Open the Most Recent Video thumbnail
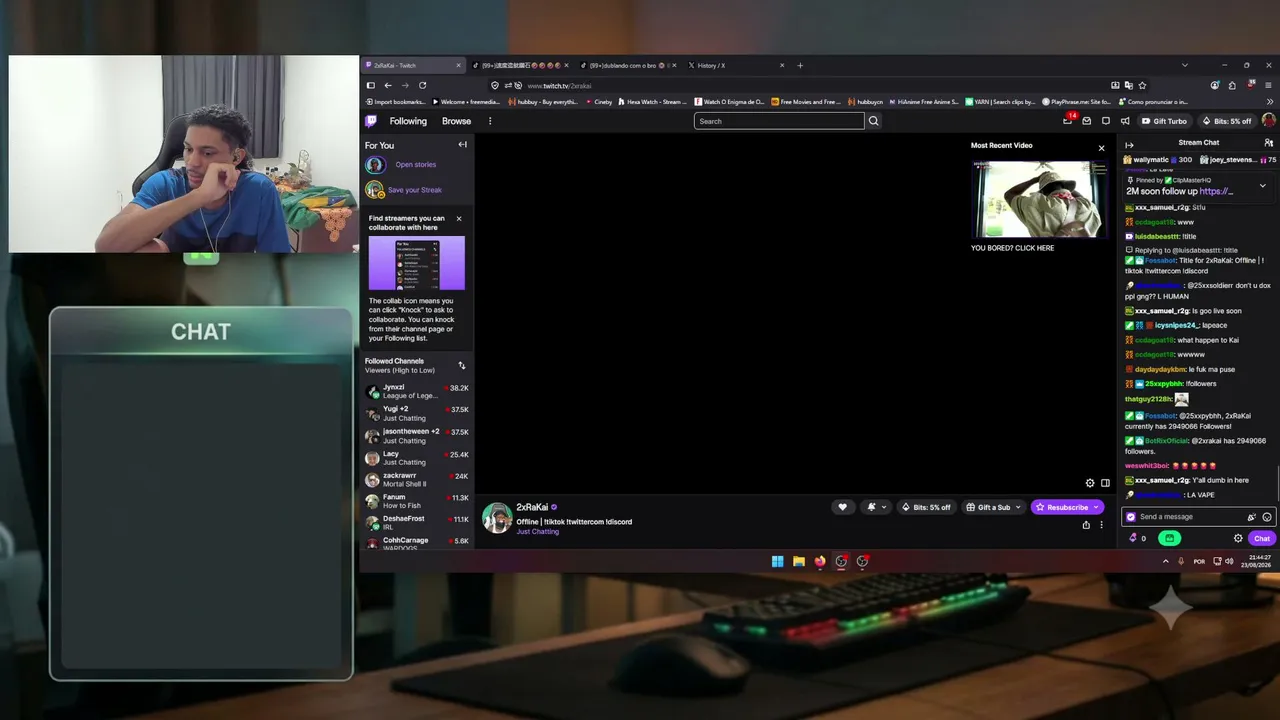This screenshot has height=720, width=1280. 1040,199
